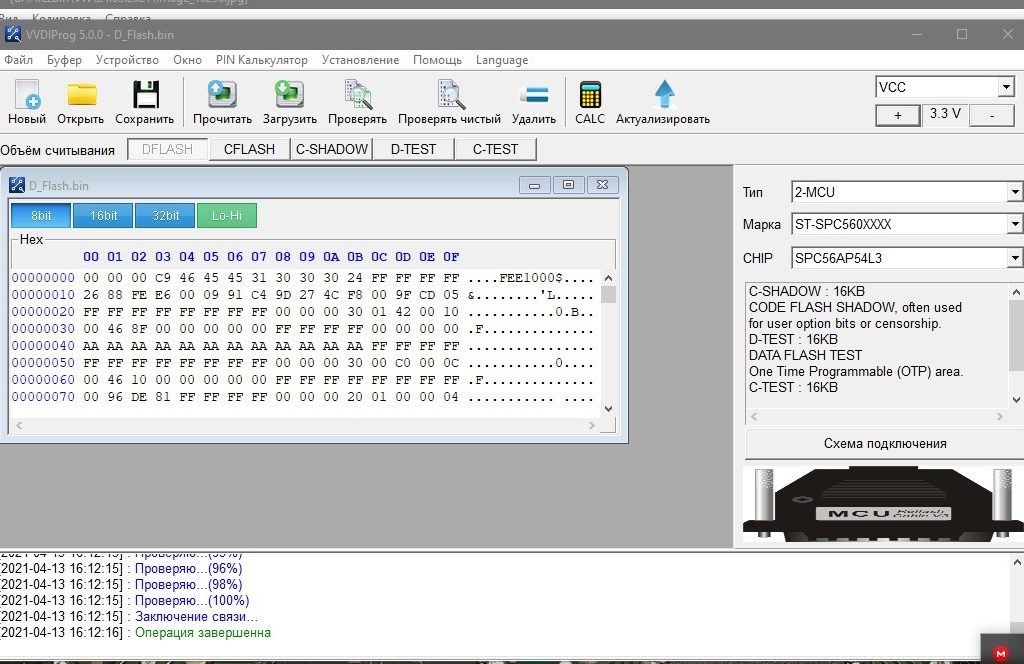Click the D_Flash.bin child window icon
The image size is (1024, 664).
tap(16, 185)
